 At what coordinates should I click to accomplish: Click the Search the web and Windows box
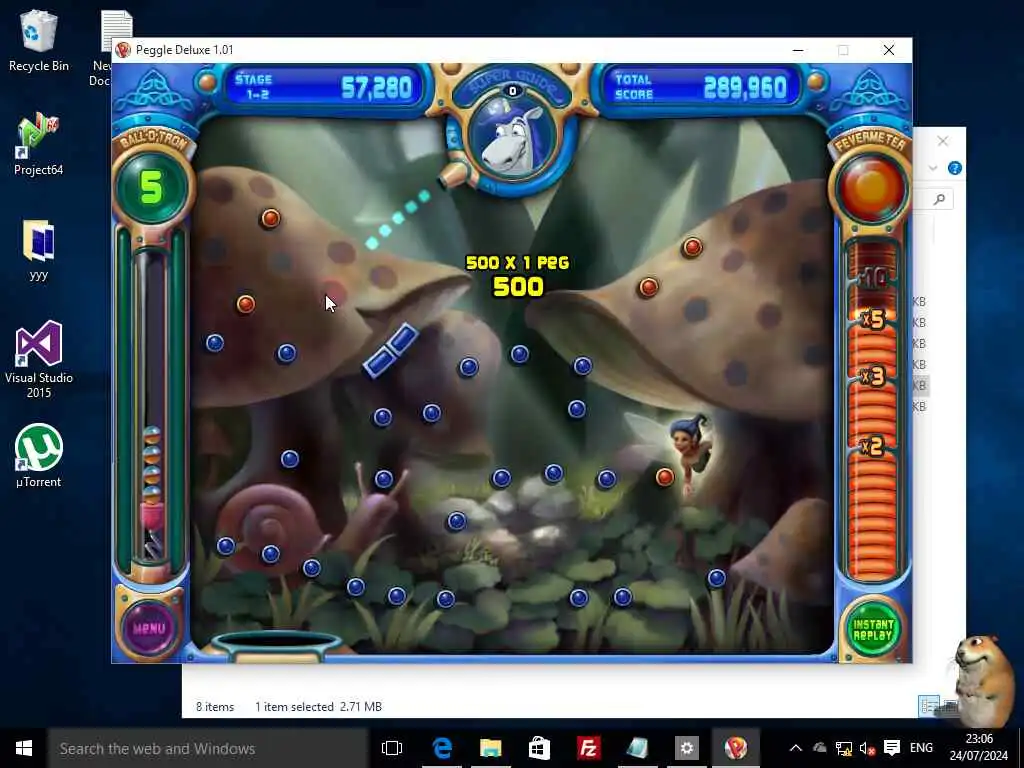point(208,748)
